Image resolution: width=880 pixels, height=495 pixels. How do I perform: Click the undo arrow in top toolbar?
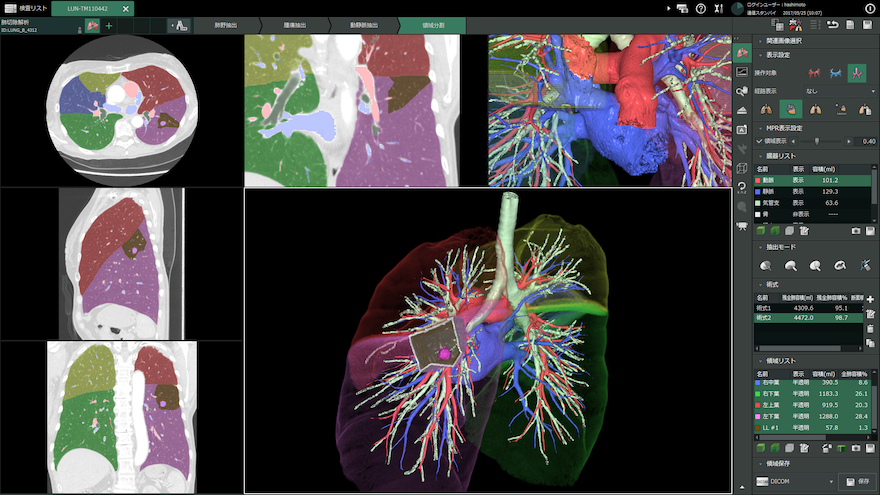tap(832, 25)
